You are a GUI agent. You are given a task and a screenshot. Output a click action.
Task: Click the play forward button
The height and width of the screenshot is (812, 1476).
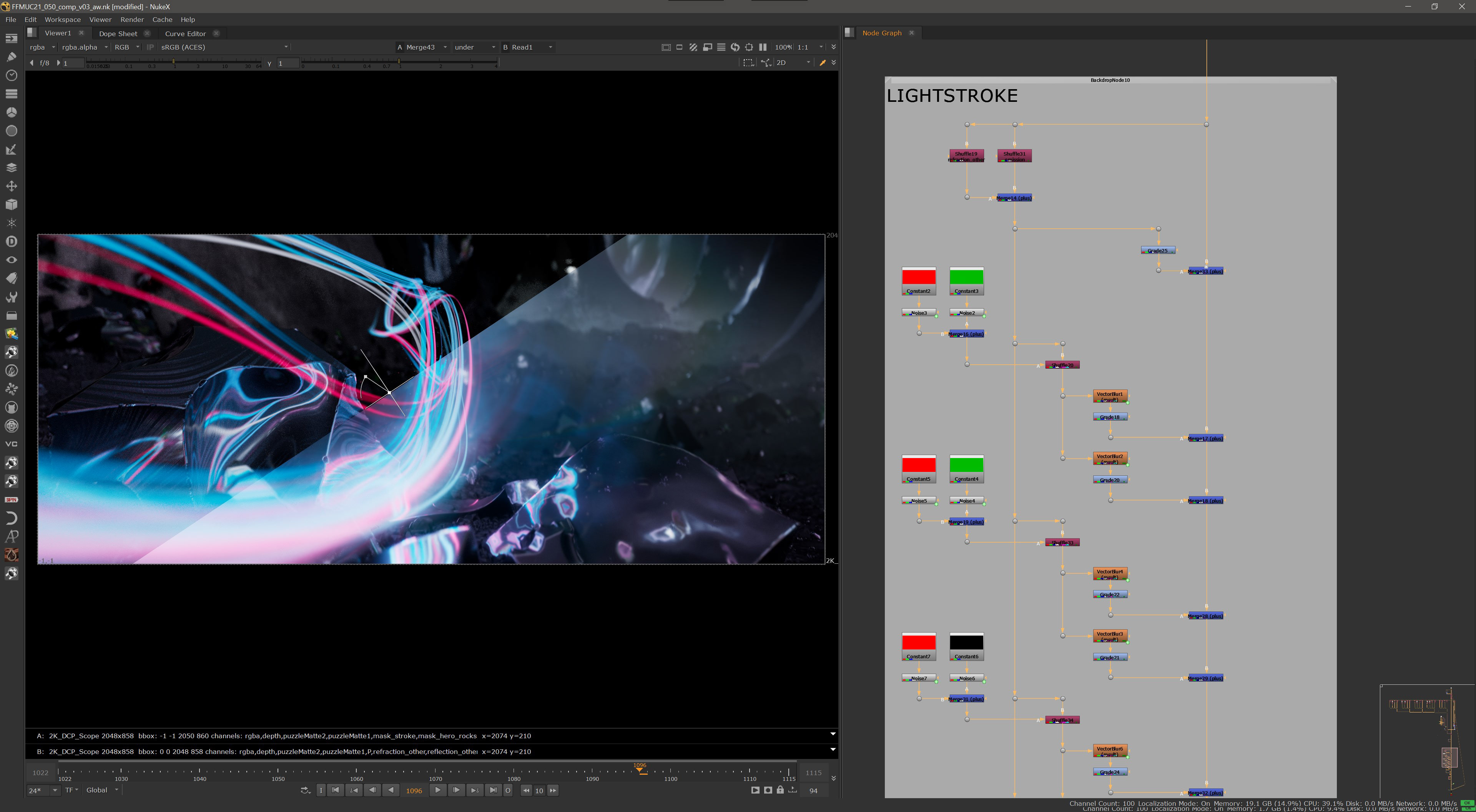pos(438,790)
